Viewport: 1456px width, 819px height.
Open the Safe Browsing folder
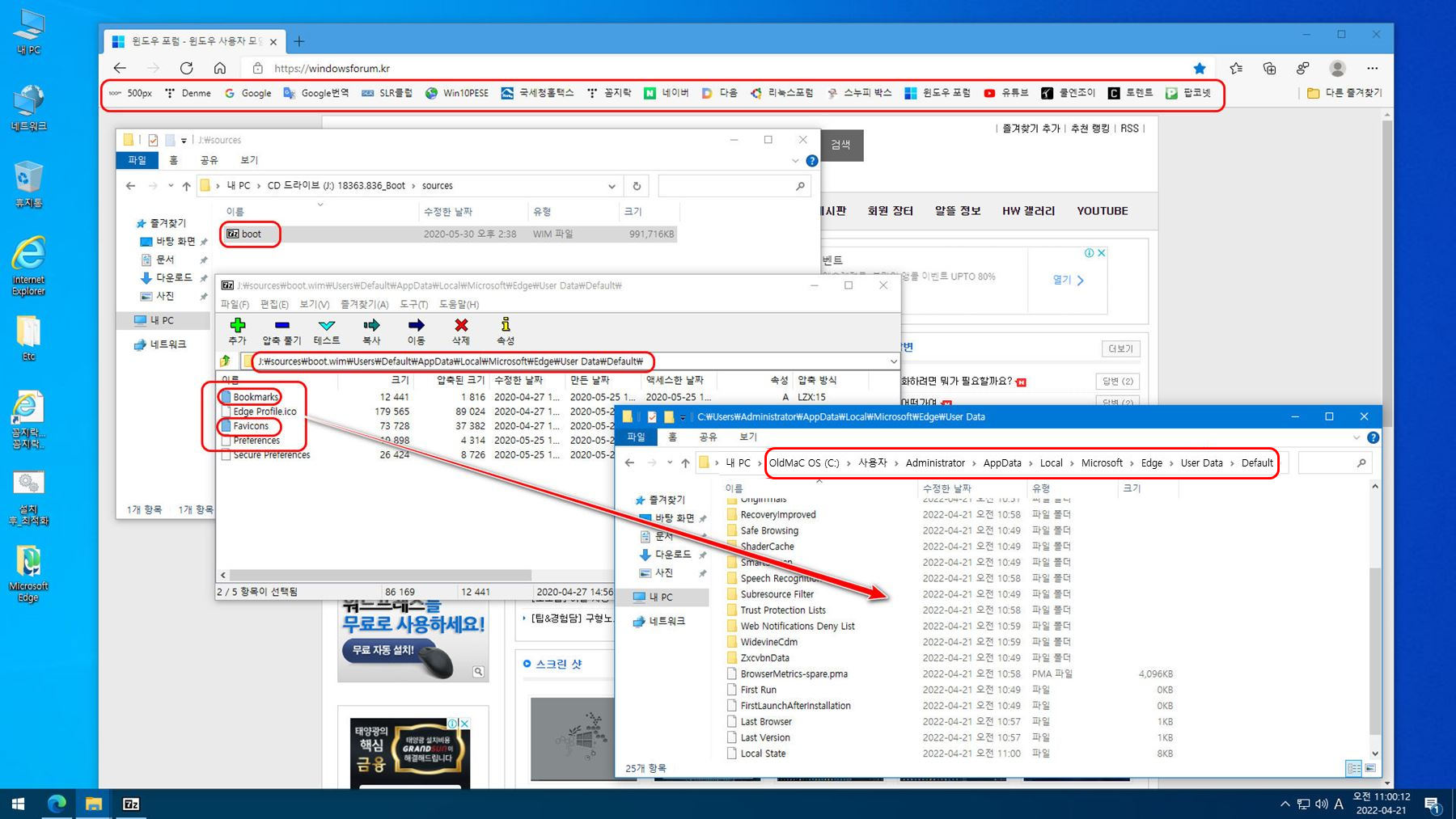[769, 530]
